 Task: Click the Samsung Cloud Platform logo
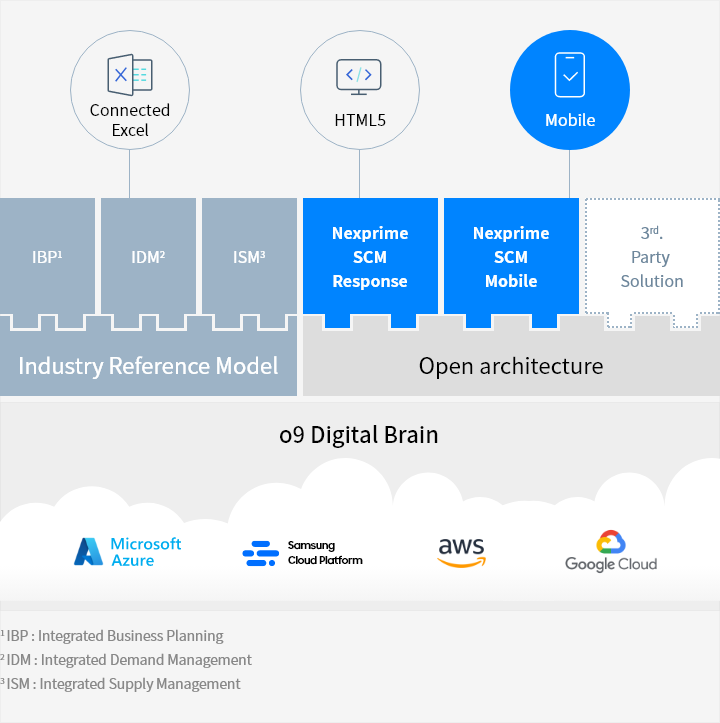pos(303,553)
